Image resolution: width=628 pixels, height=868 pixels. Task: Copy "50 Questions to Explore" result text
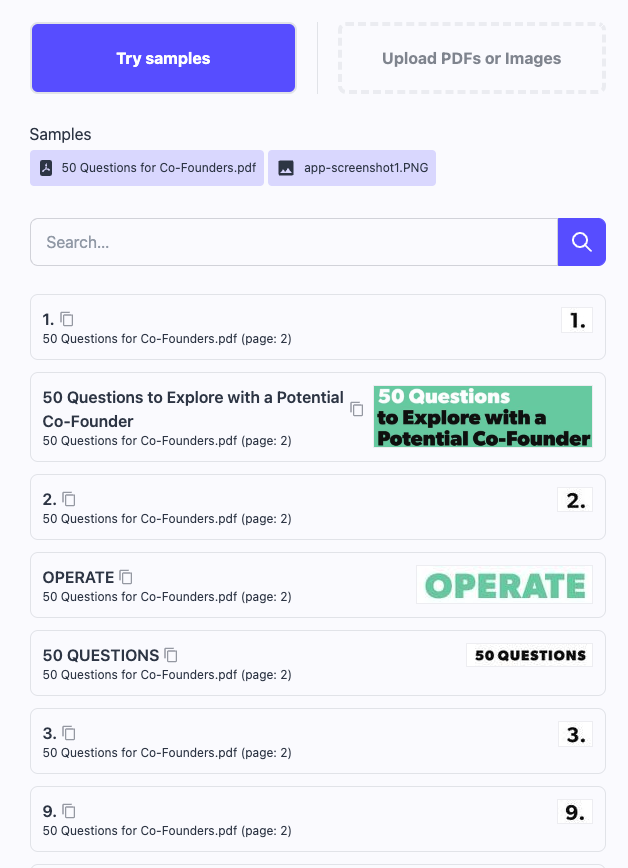[356, 409]
